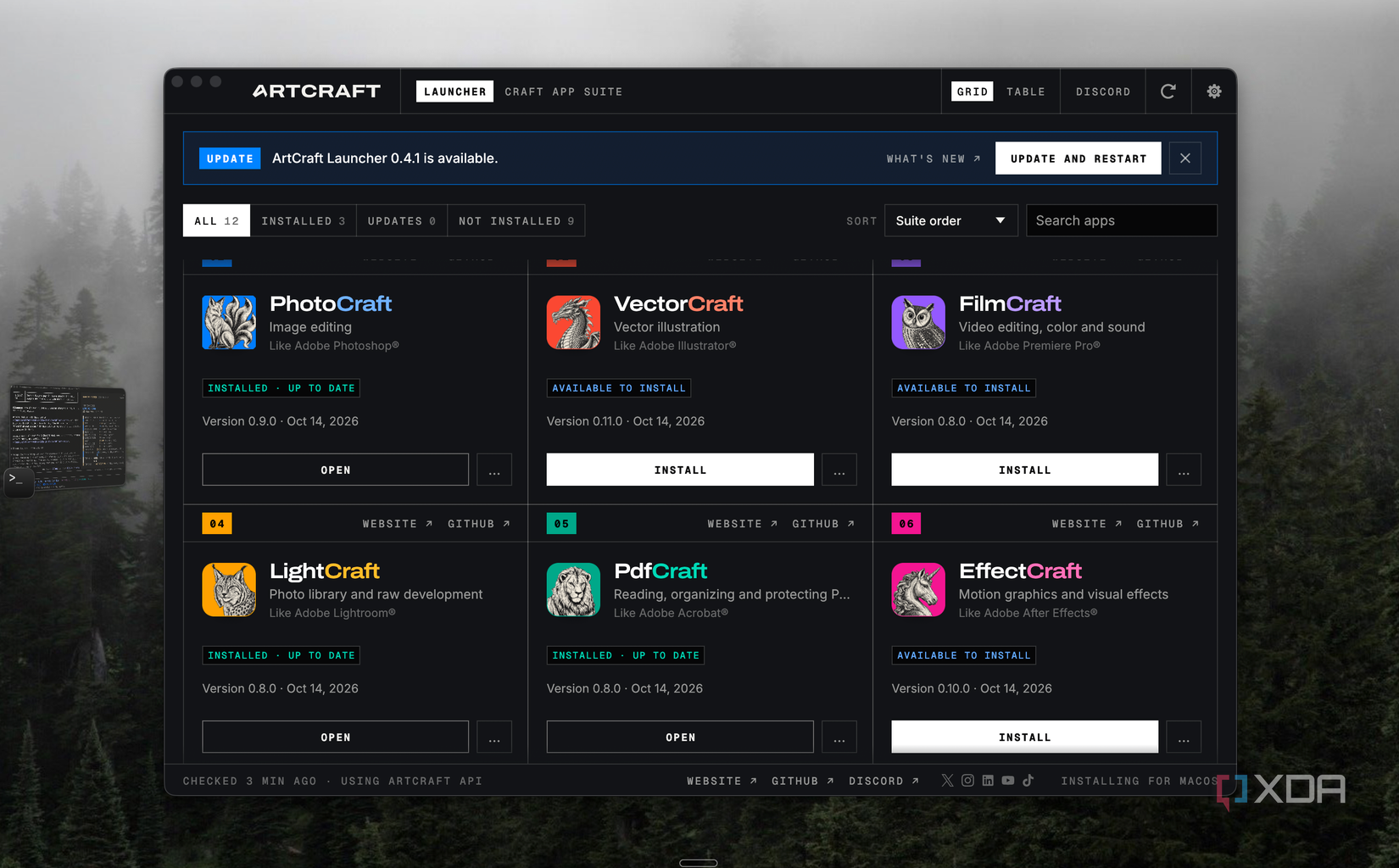This screenshot has height=868, width=1399.
Task: Click the VectorCraft dragon app icon
Action: (x=573, y=322)
